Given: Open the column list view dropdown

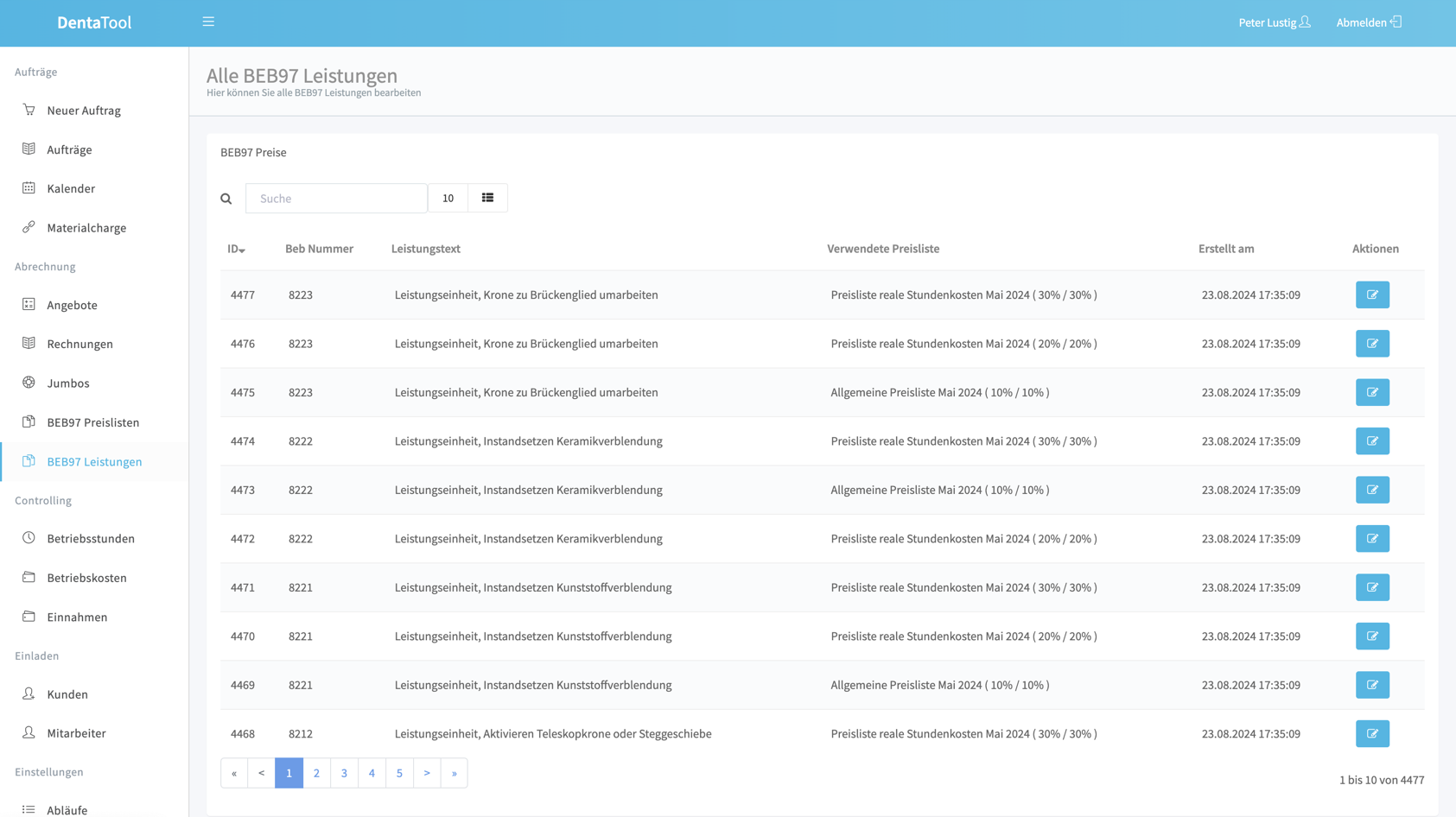Looking at the screenshot, I should pos(487,198).
